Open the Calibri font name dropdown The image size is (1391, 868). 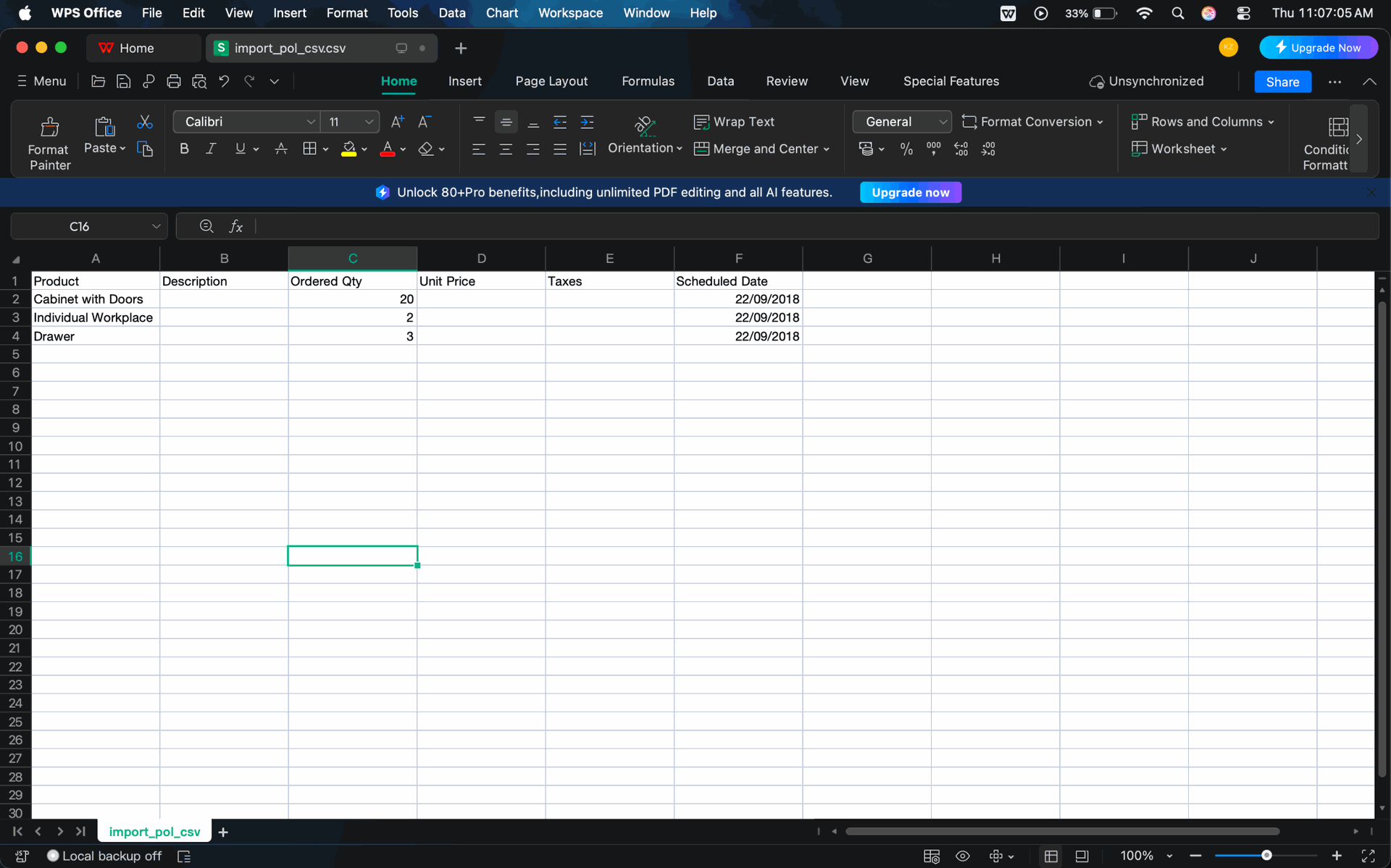pyautogui.click(x=310, y=122)
